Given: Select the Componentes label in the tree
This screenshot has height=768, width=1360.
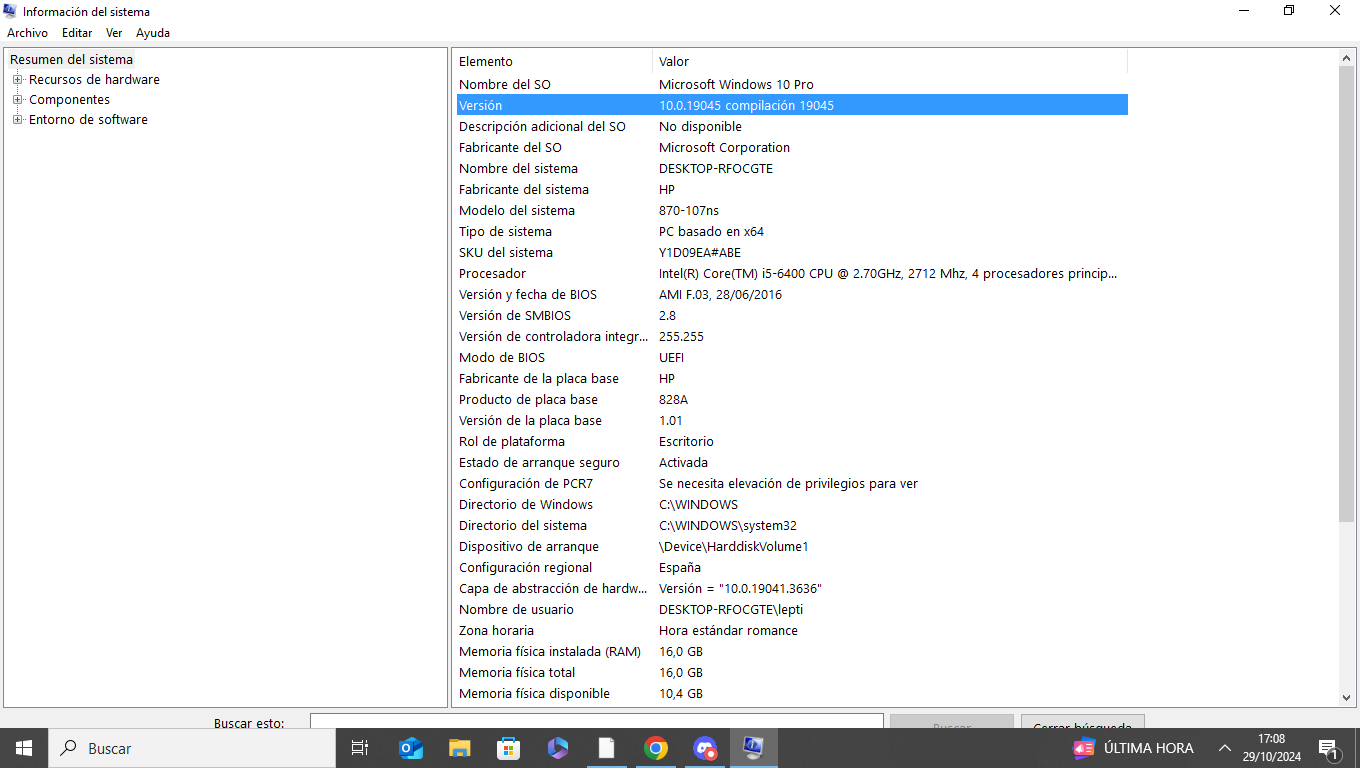Looking at the screenshot, I should 69,100.
